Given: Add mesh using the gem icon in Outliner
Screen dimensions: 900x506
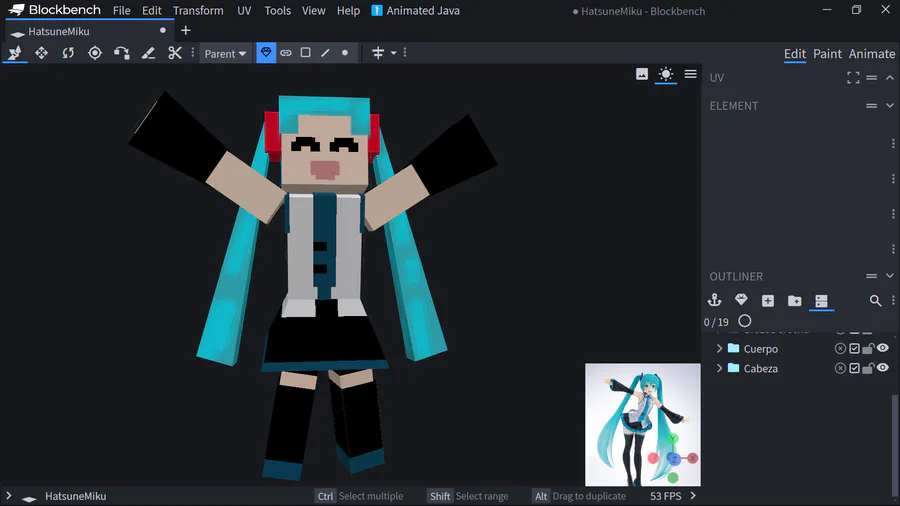Looking at the screenshot, I should click(741, 300).
